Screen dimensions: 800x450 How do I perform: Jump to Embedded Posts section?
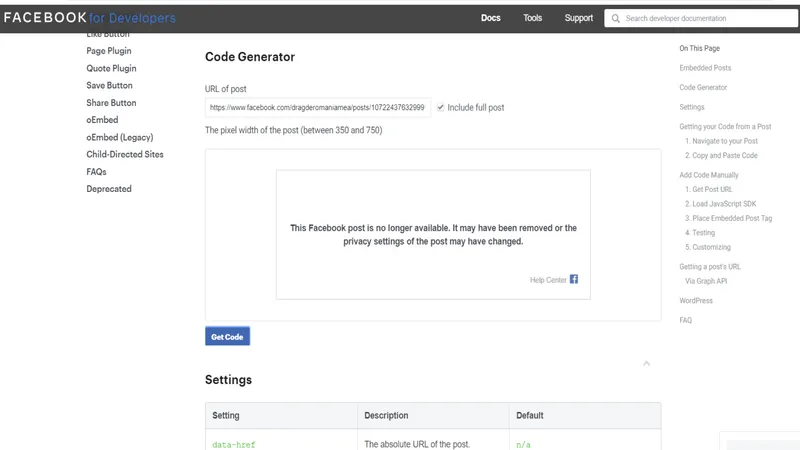point(705,68)
